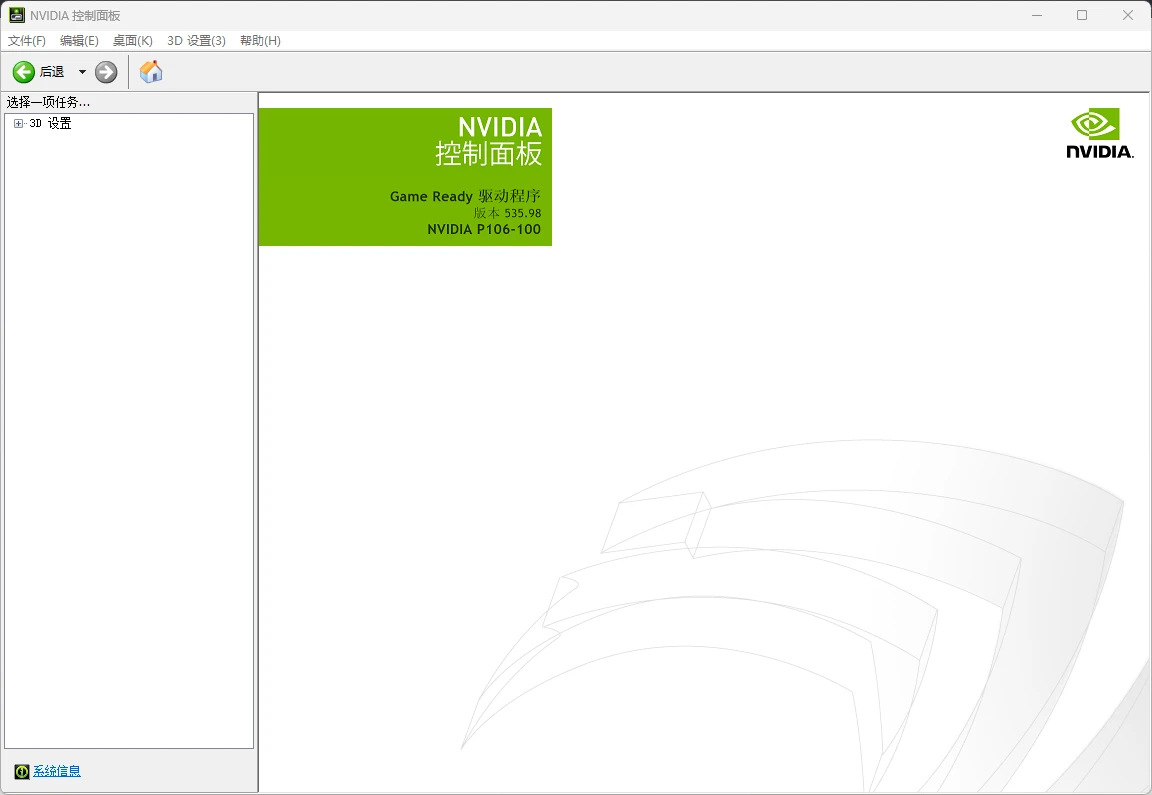Screen dimensions: 1152x795
Task: Open the back history dropdown arrow
Action: click(x=82, y=72)
